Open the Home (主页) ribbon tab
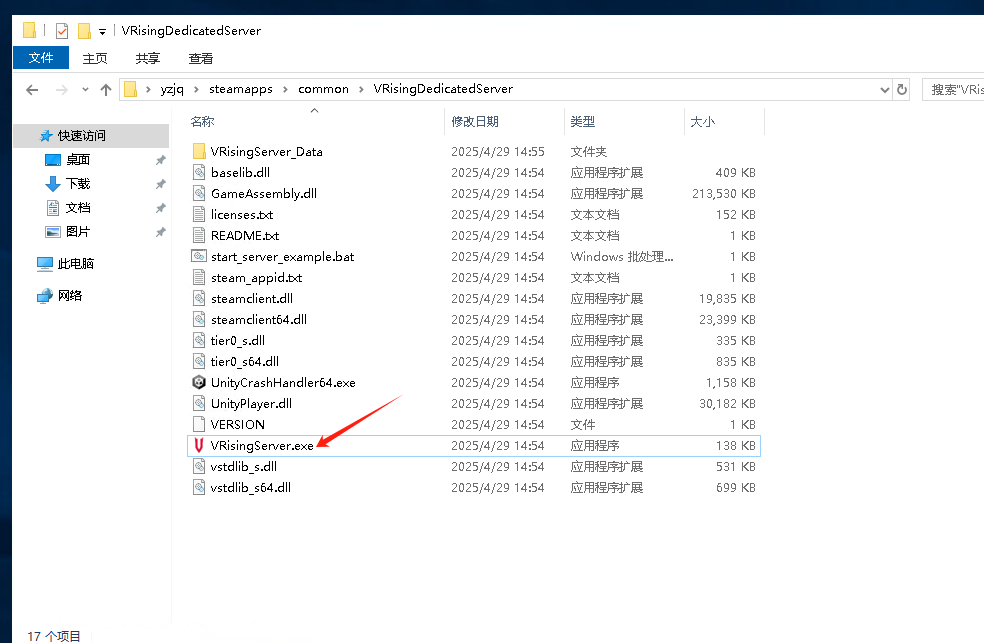984x643 pixels. click(95, 58)
